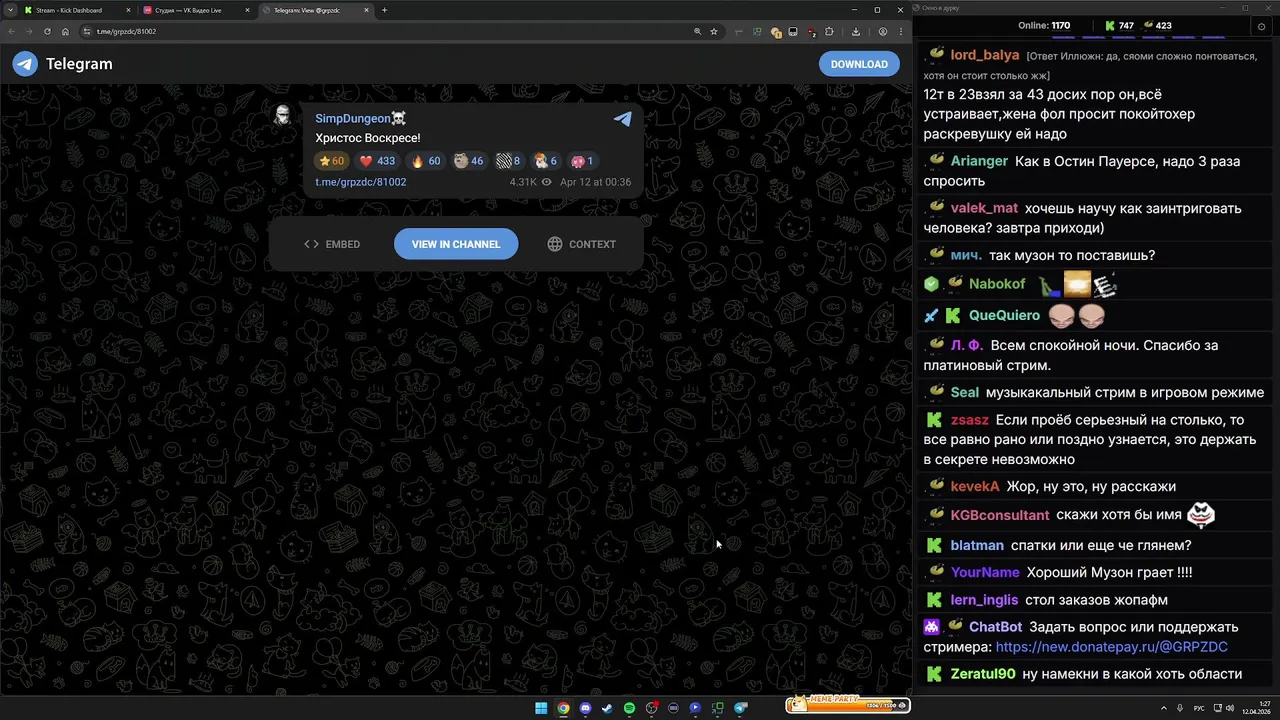Select the Telegram: View @grpzdc tab
The image size is (1280, 720).
coord(315,10)
